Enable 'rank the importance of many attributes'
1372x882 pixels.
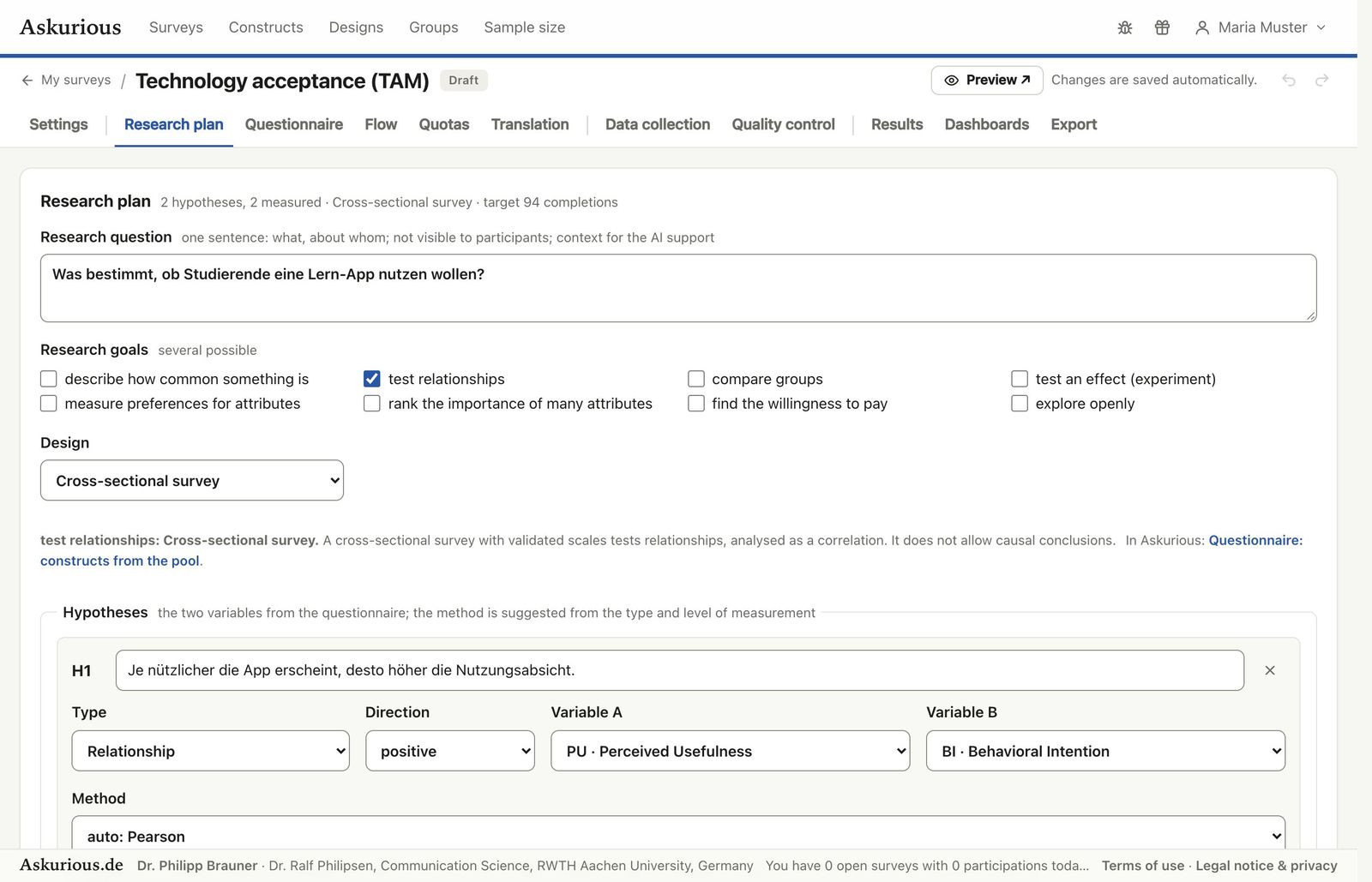coord(372,404)
